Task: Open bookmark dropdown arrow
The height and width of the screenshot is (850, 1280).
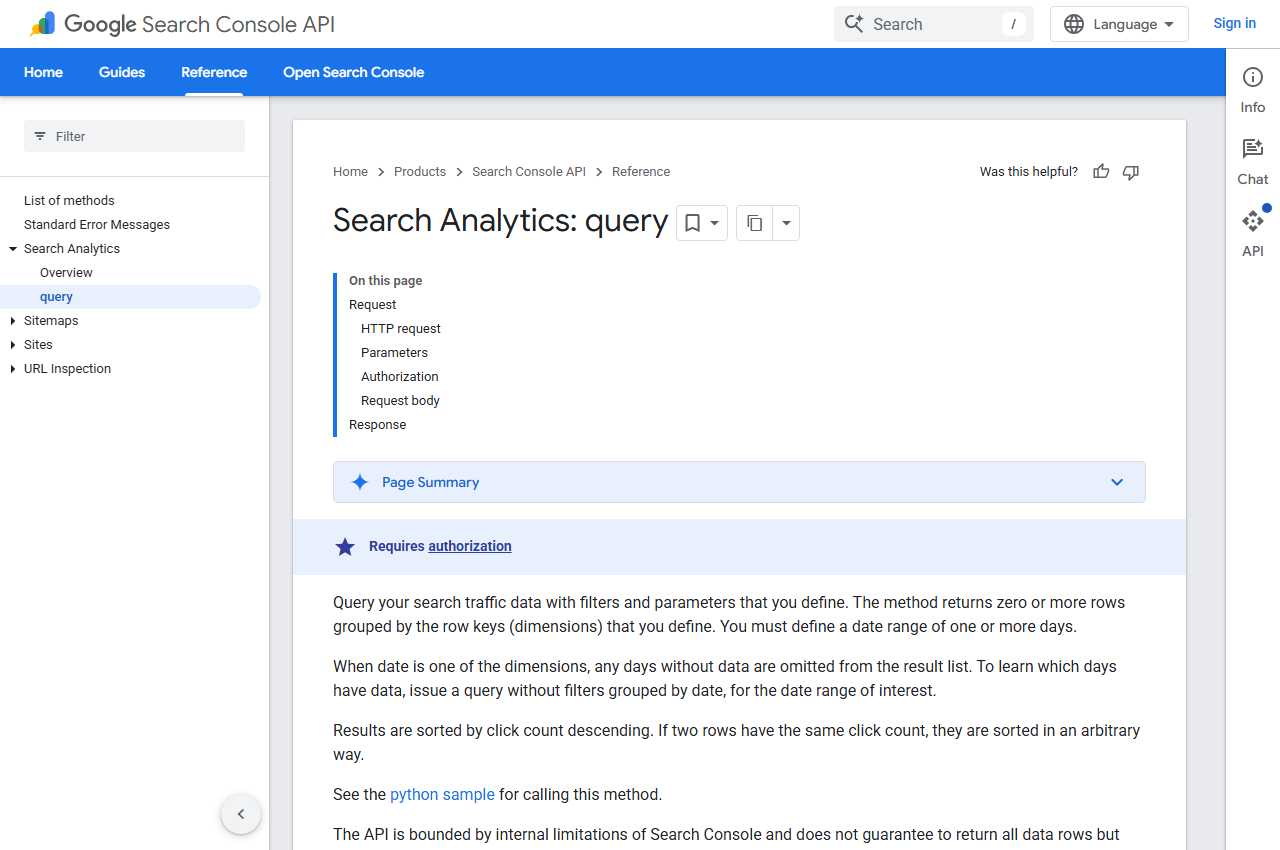Action: point(715,223)
